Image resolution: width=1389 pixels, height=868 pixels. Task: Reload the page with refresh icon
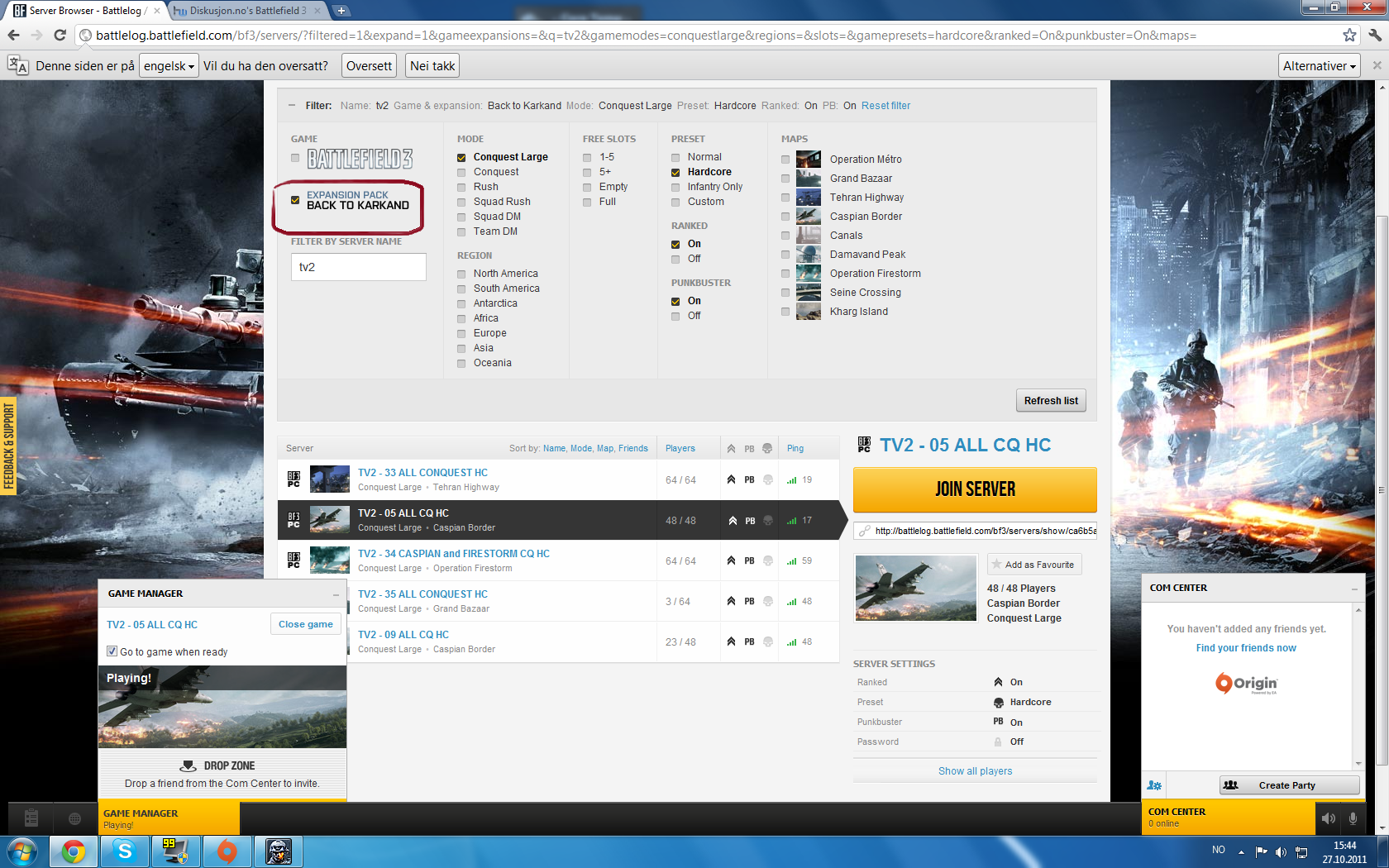(60, 35)
